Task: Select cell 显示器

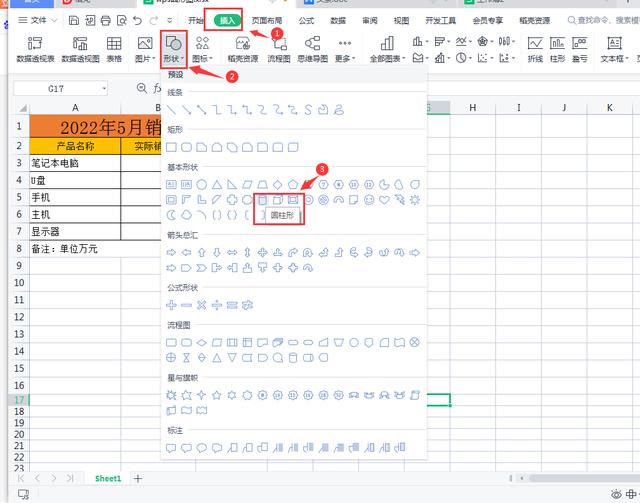Action: click(x=75, y=231)
